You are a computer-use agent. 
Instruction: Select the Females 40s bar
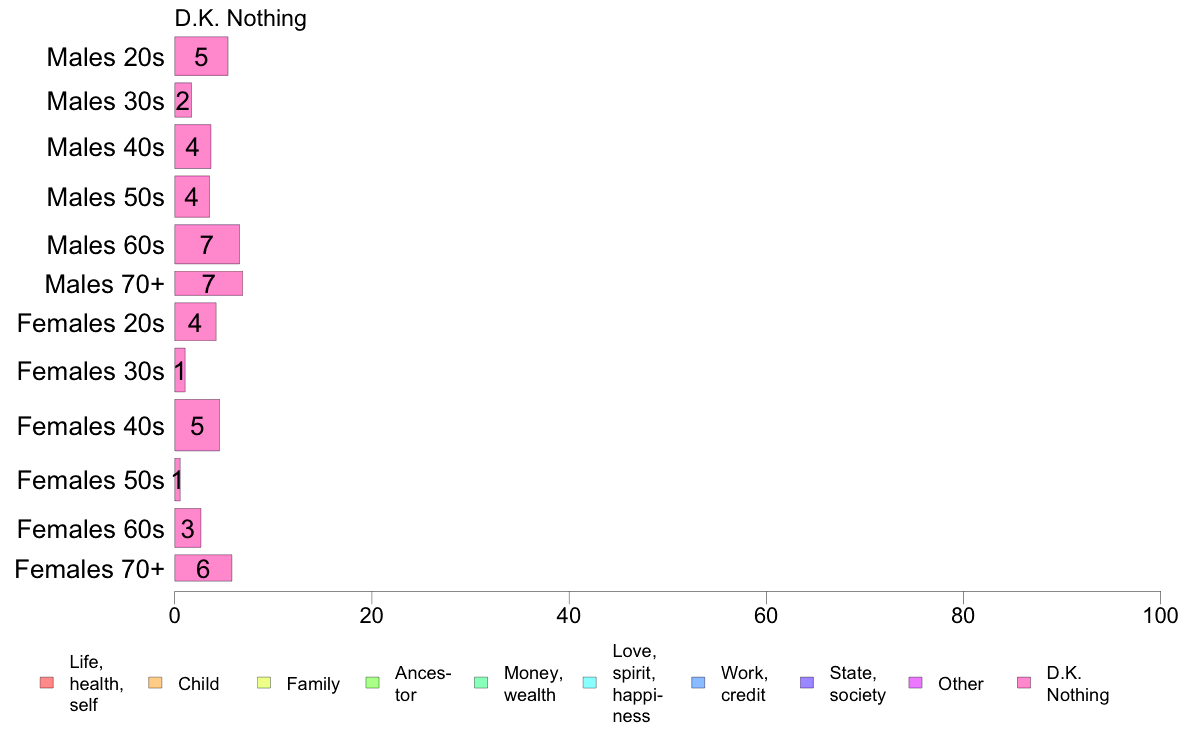tap(197, 425)
